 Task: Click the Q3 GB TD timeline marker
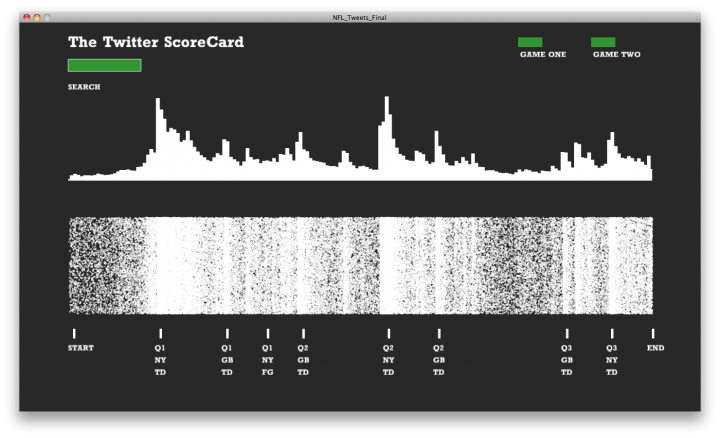[567, 334]
